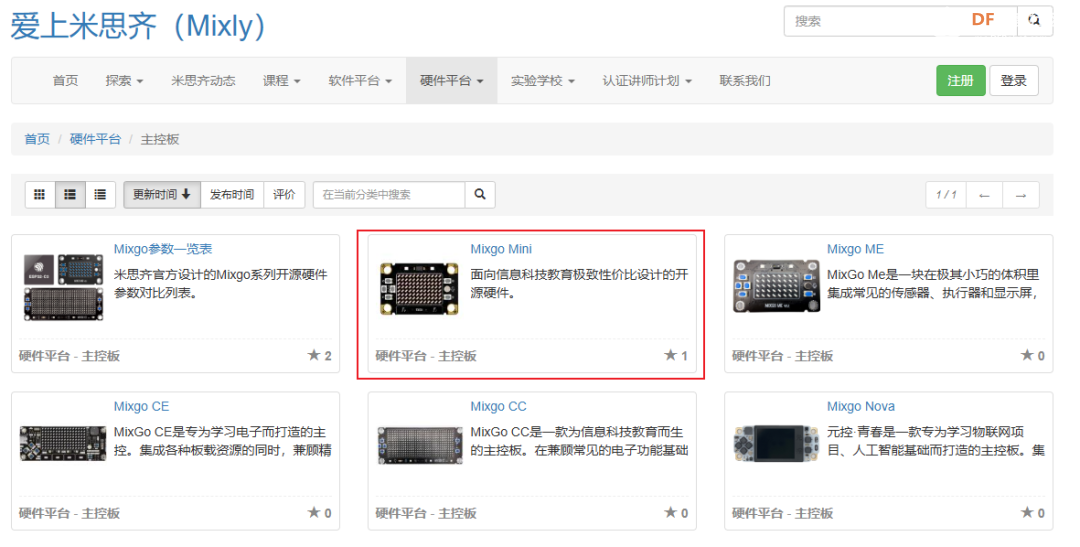Open the 认证讲师计划 dropdown
The image size is (1080, 547).
pos(647,81)
